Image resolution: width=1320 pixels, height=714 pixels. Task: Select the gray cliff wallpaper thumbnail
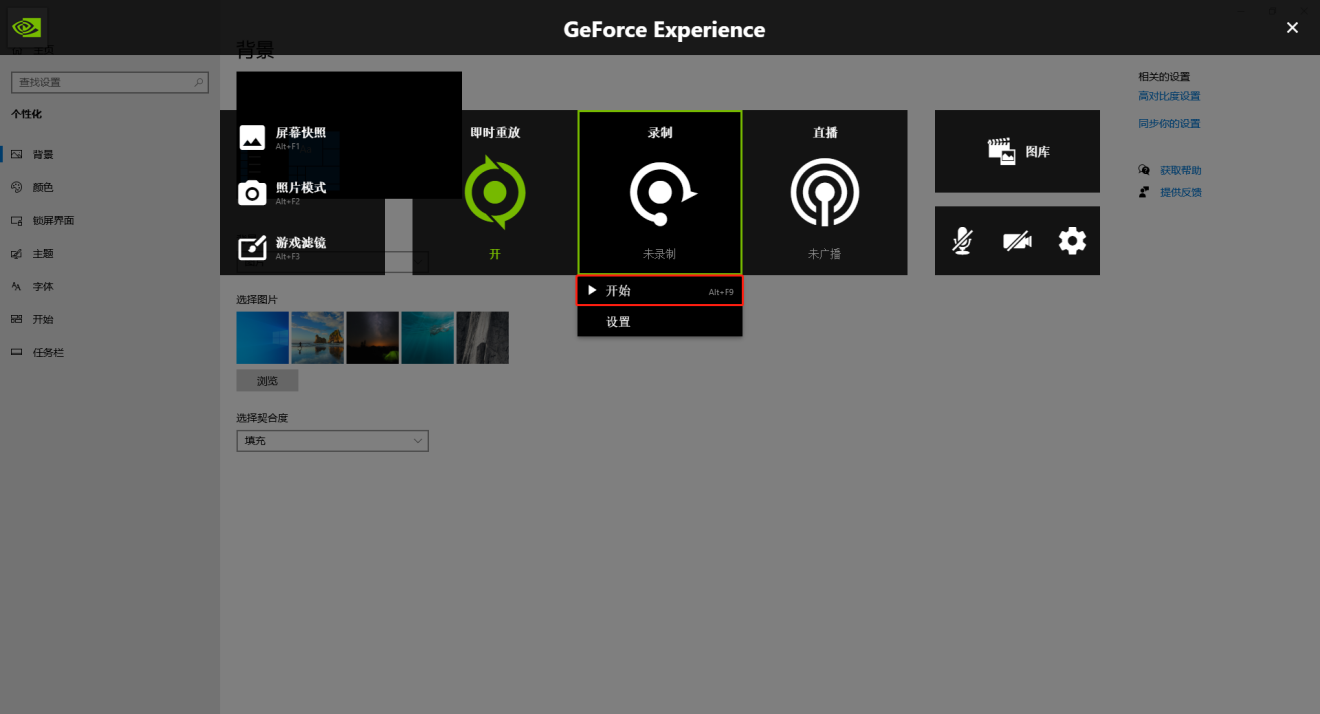[x=483, y=337]
